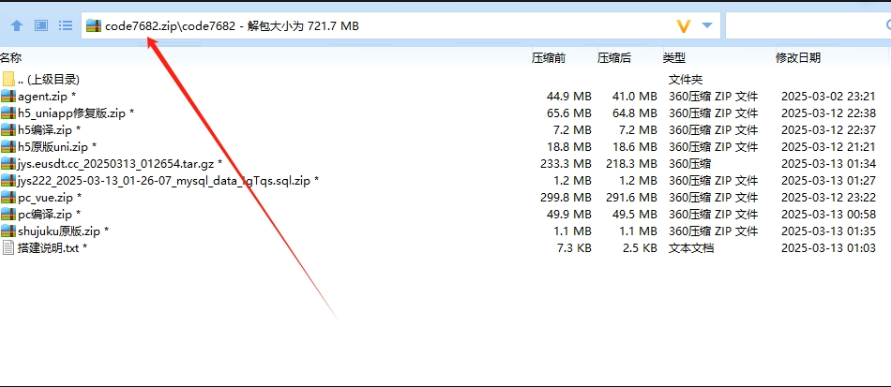Switch to the list view icon
Image resolution: width=891 pixels, height=387 pixels.
point(66,26)
